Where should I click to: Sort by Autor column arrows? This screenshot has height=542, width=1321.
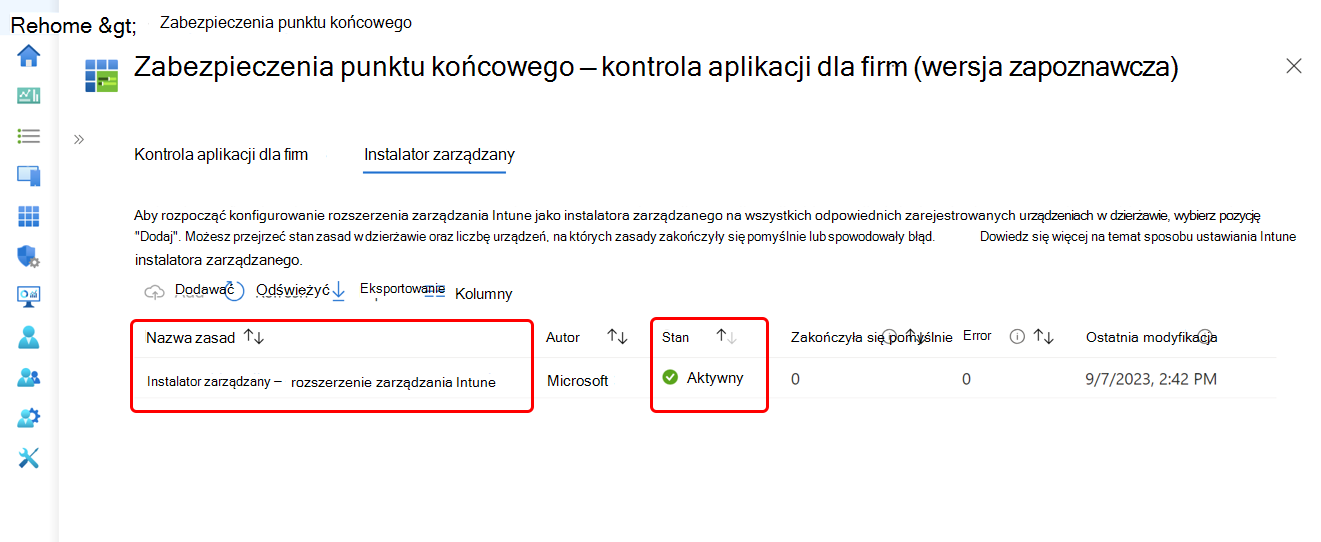(x=617, y=337)
